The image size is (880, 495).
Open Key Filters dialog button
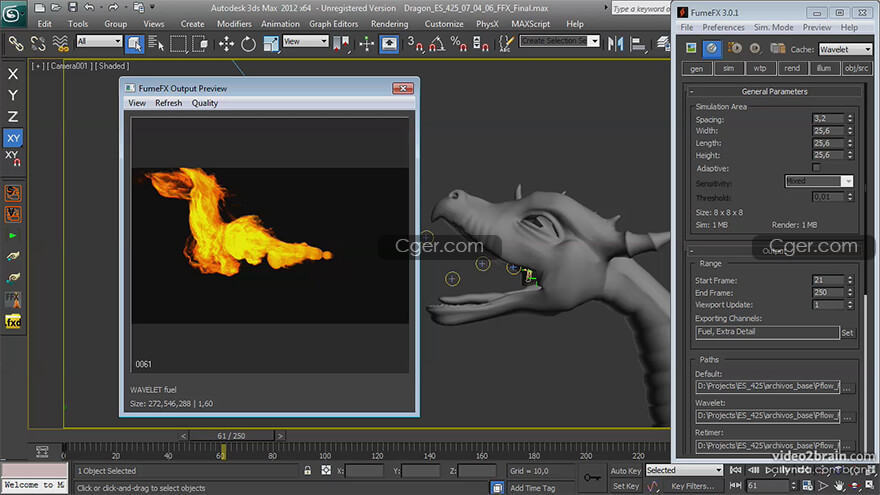tap(694, 487)
